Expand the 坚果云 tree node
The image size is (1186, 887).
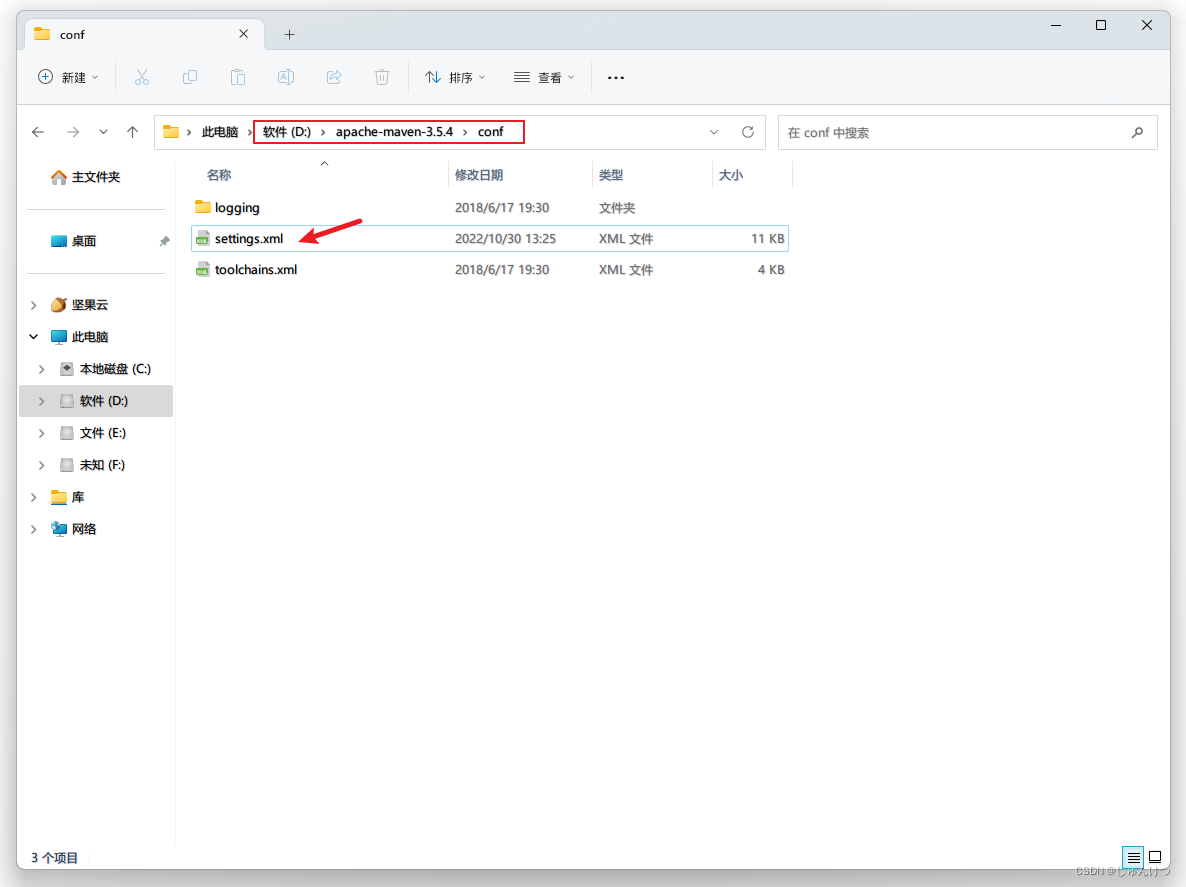[x=33, y=305]
